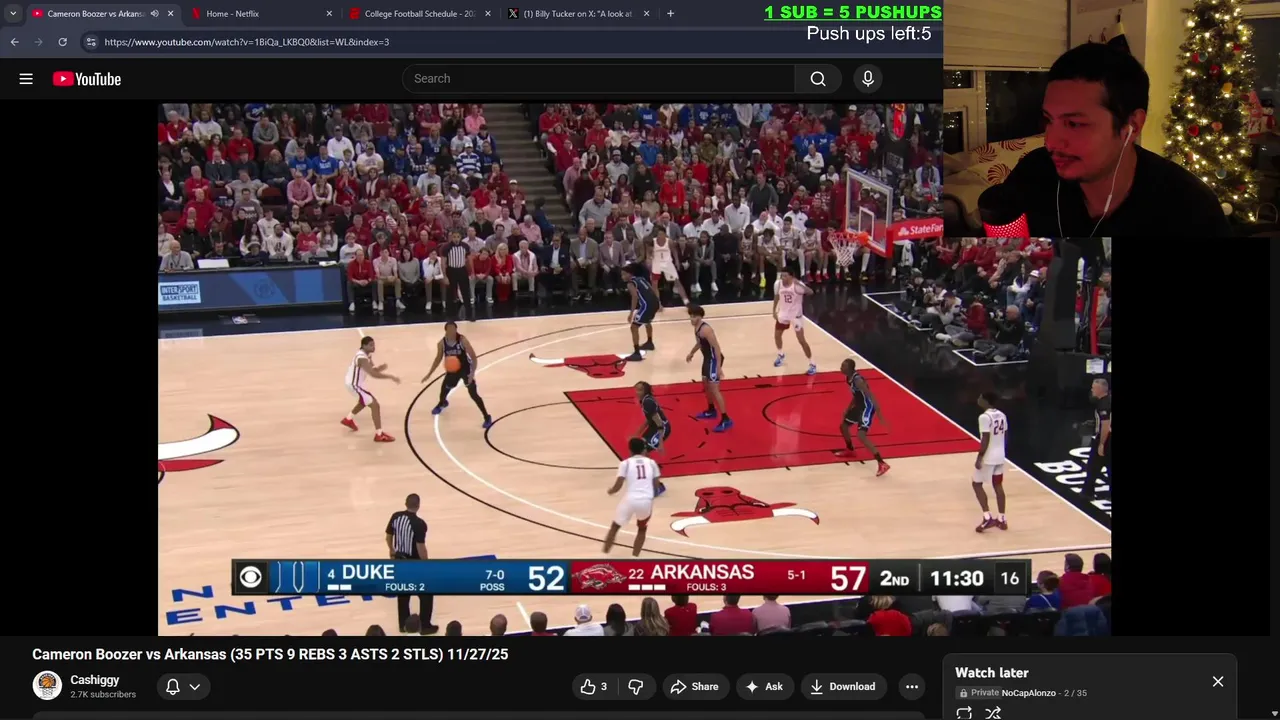Toggle loop for Watch later playlist
The height and width of the screenshot is (720, 1280).
tap(964, 712)
